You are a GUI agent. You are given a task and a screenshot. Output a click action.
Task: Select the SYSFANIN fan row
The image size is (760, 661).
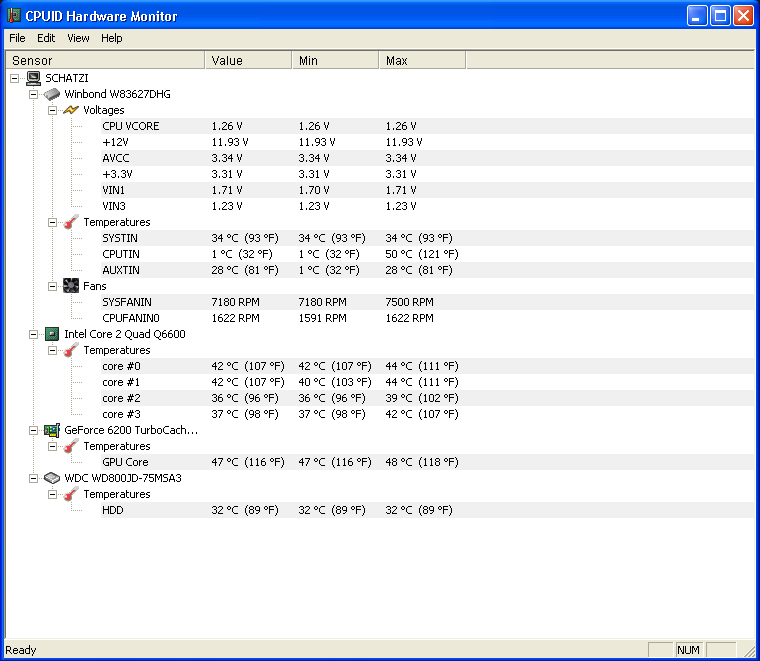[x=428, y=302]
